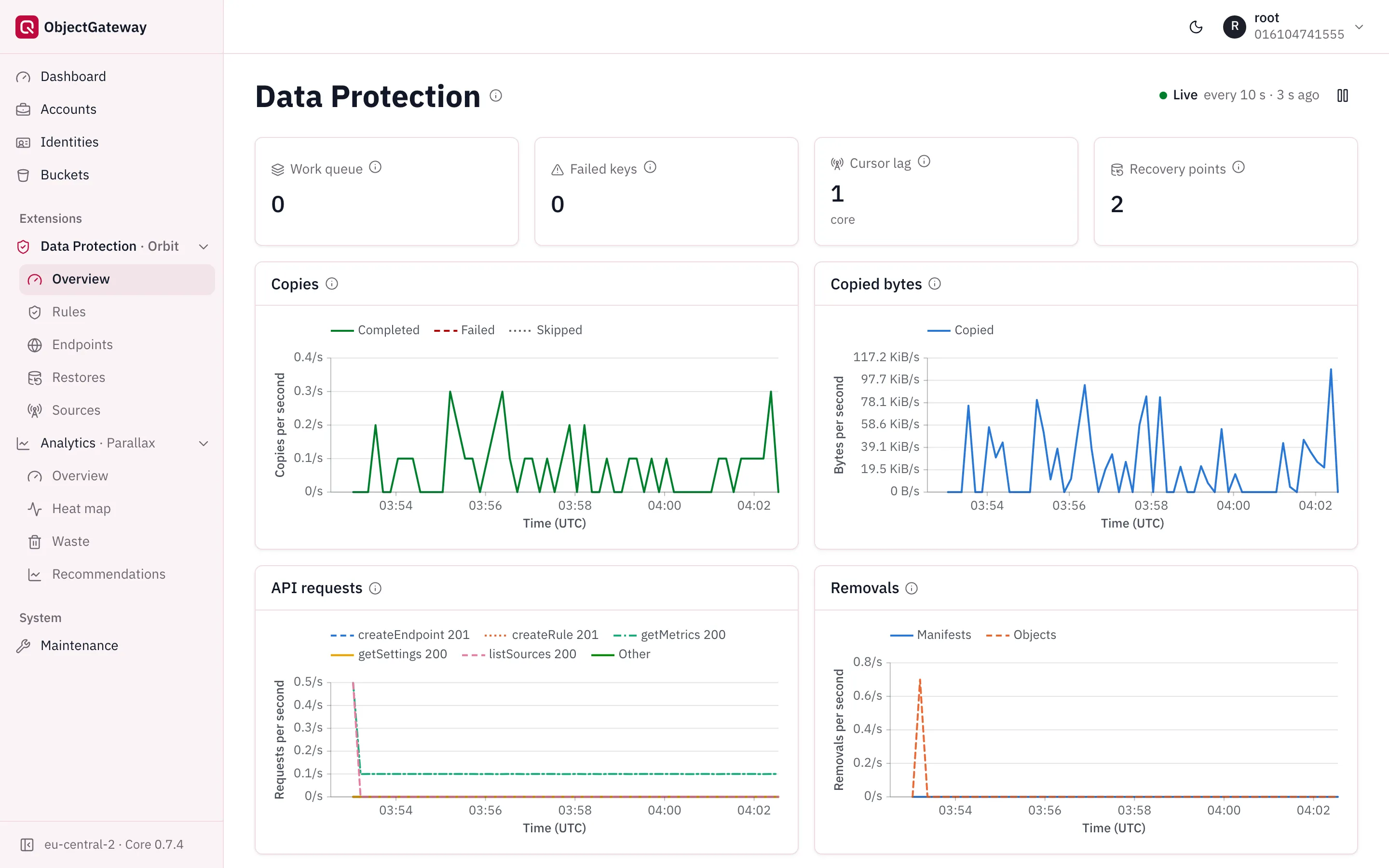This screenshot has width=1389, height=868.
Task: Collapse Data Protection Orbit section chevron
Action: tap(203, 246)
